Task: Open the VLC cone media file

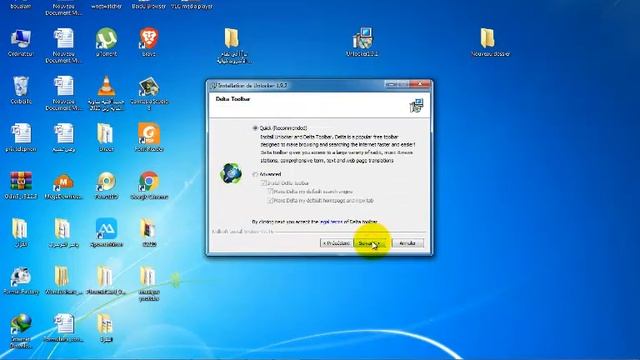Action: click(x=106, y=93)
